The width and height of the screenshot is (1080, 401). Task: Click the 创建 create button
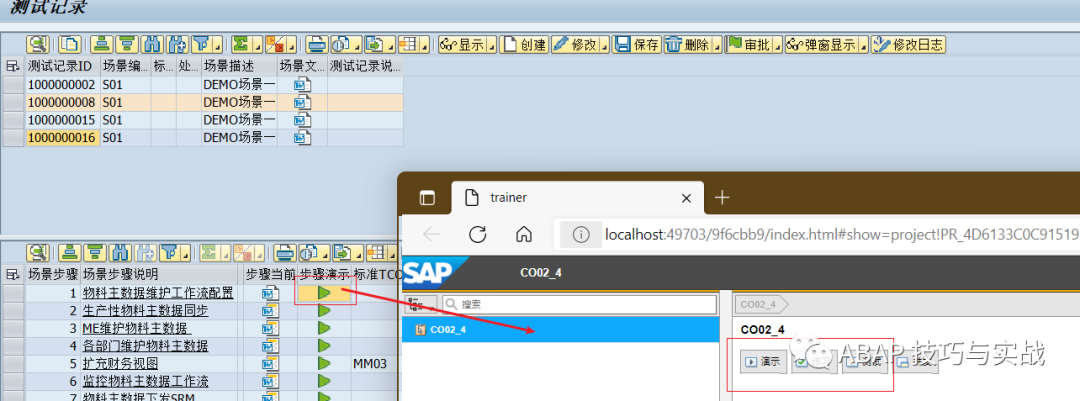tap(523, 45)
